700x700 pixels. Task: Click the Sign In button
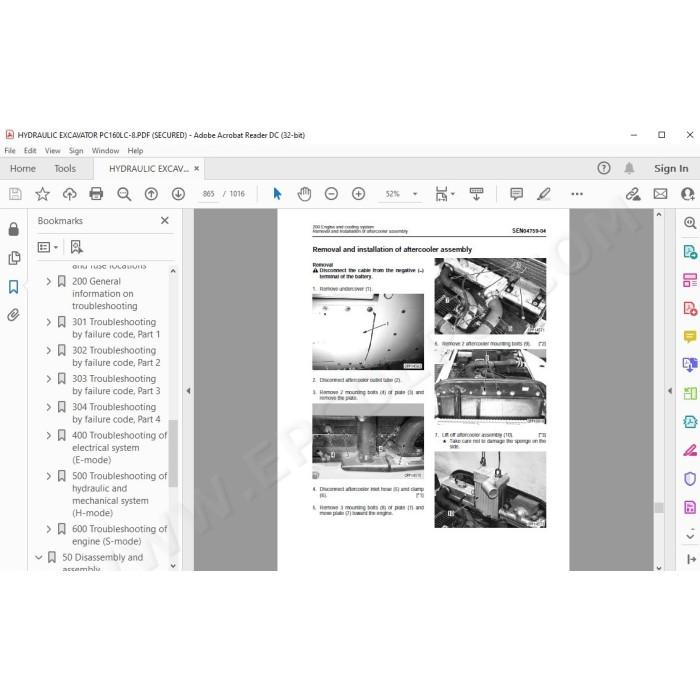pyautogui.click(x=671, y=168)
